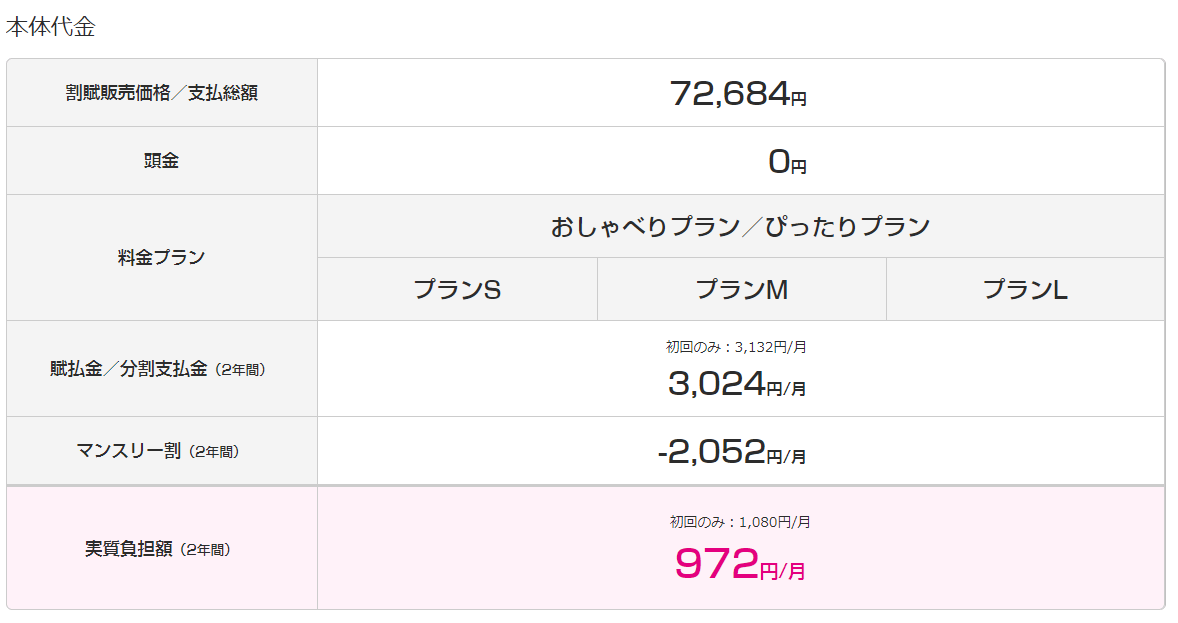Click the 72,684円 total price value
The width and height of the screenshot is (1178, 623).
(x=738, y=94)
